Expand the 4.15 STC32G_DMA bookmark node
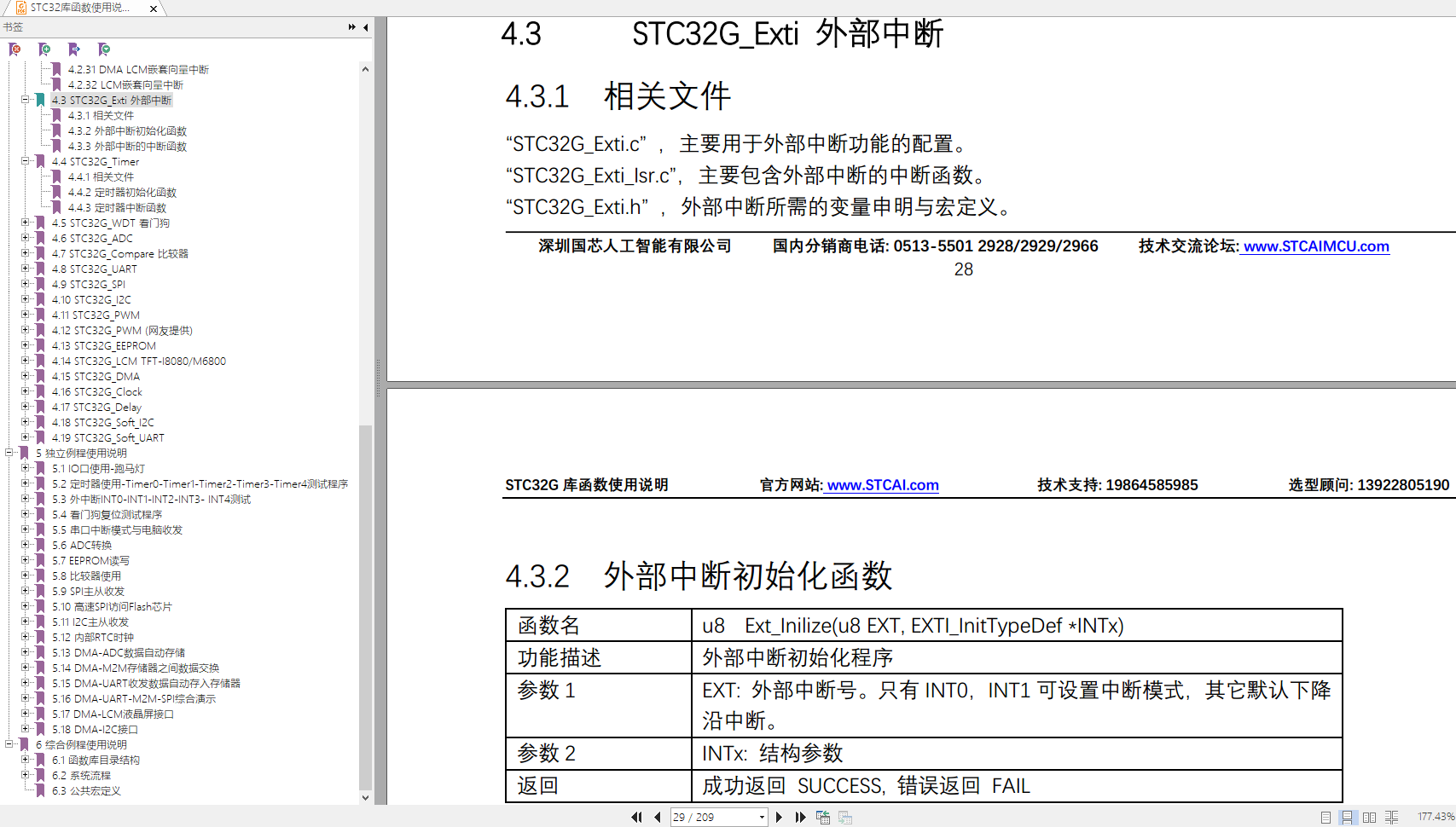Viewport: 1456px width, 827px height. pyautogui.click(x=25, y=376)
